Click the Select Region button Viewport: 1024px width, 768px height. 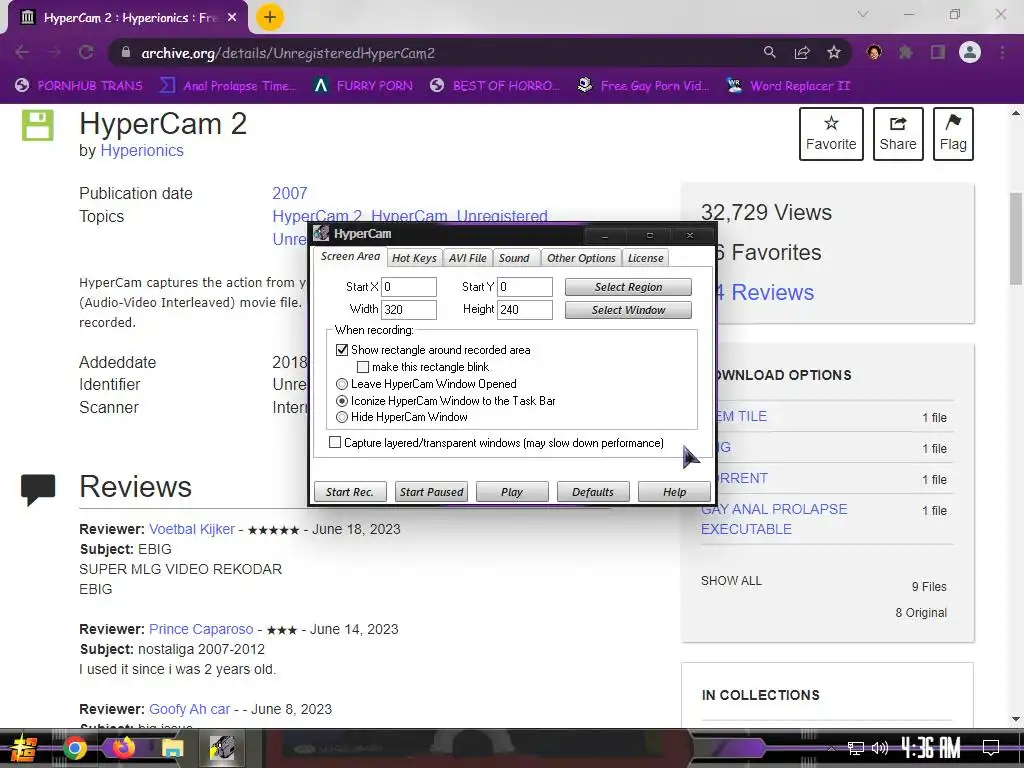click(628, 287)
